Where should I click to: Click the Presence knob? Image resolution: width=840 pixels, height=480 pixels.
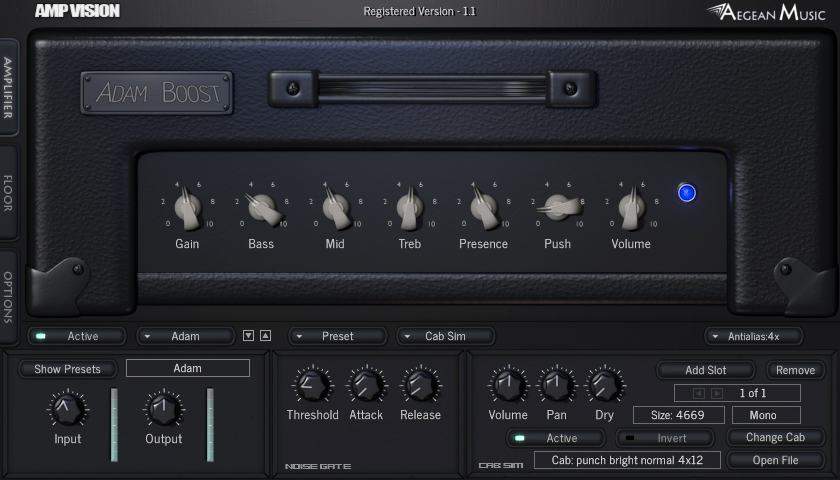click(x=483, y=210)
